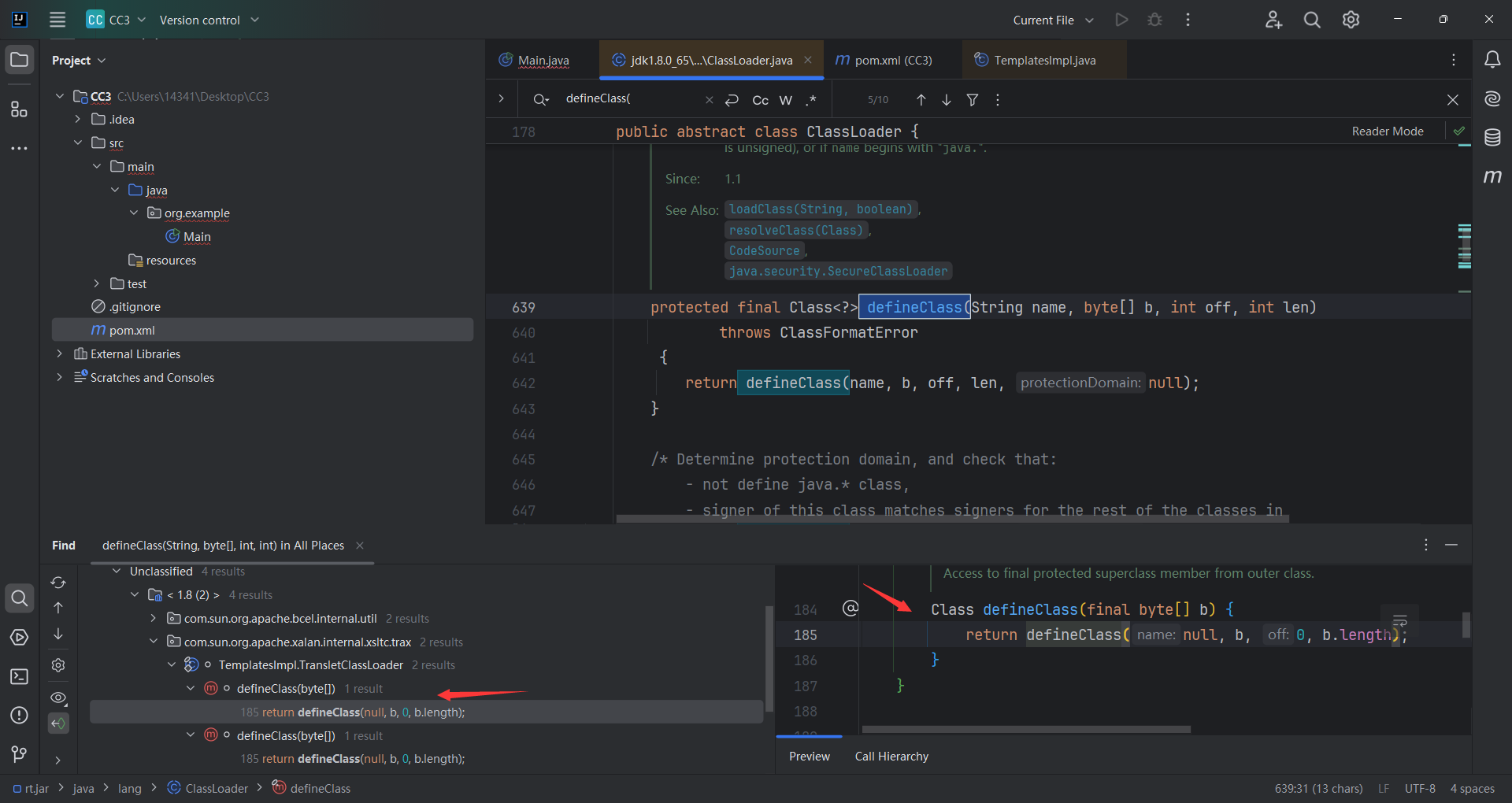
Task: Clear the defineClass( search text
Action: (709, 100)
